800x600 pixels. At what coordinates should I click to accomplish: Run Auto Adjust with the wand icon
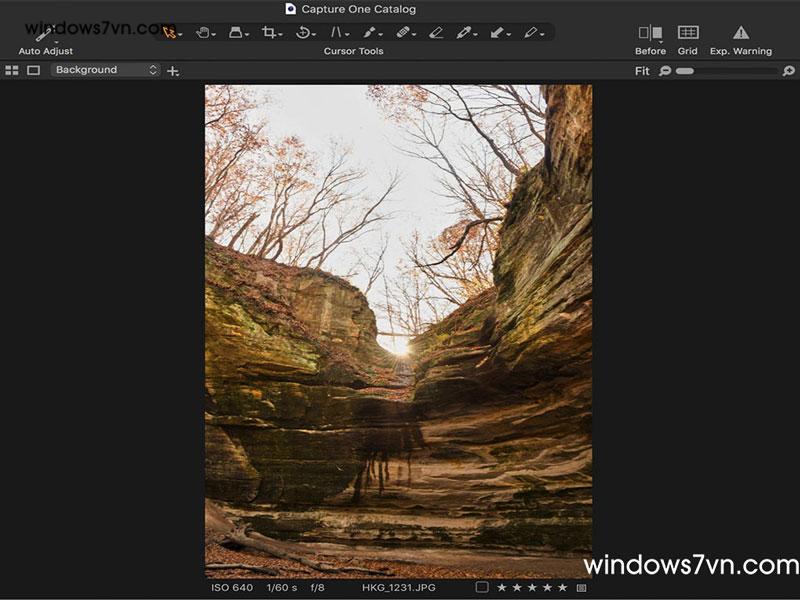point(44,34)
